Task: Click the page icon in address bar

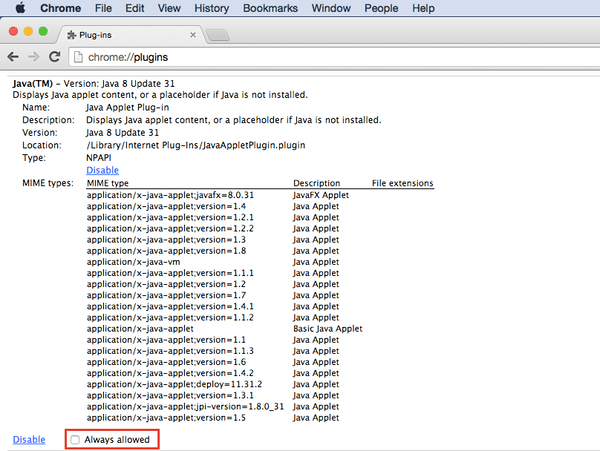Action: click(78, 57)
